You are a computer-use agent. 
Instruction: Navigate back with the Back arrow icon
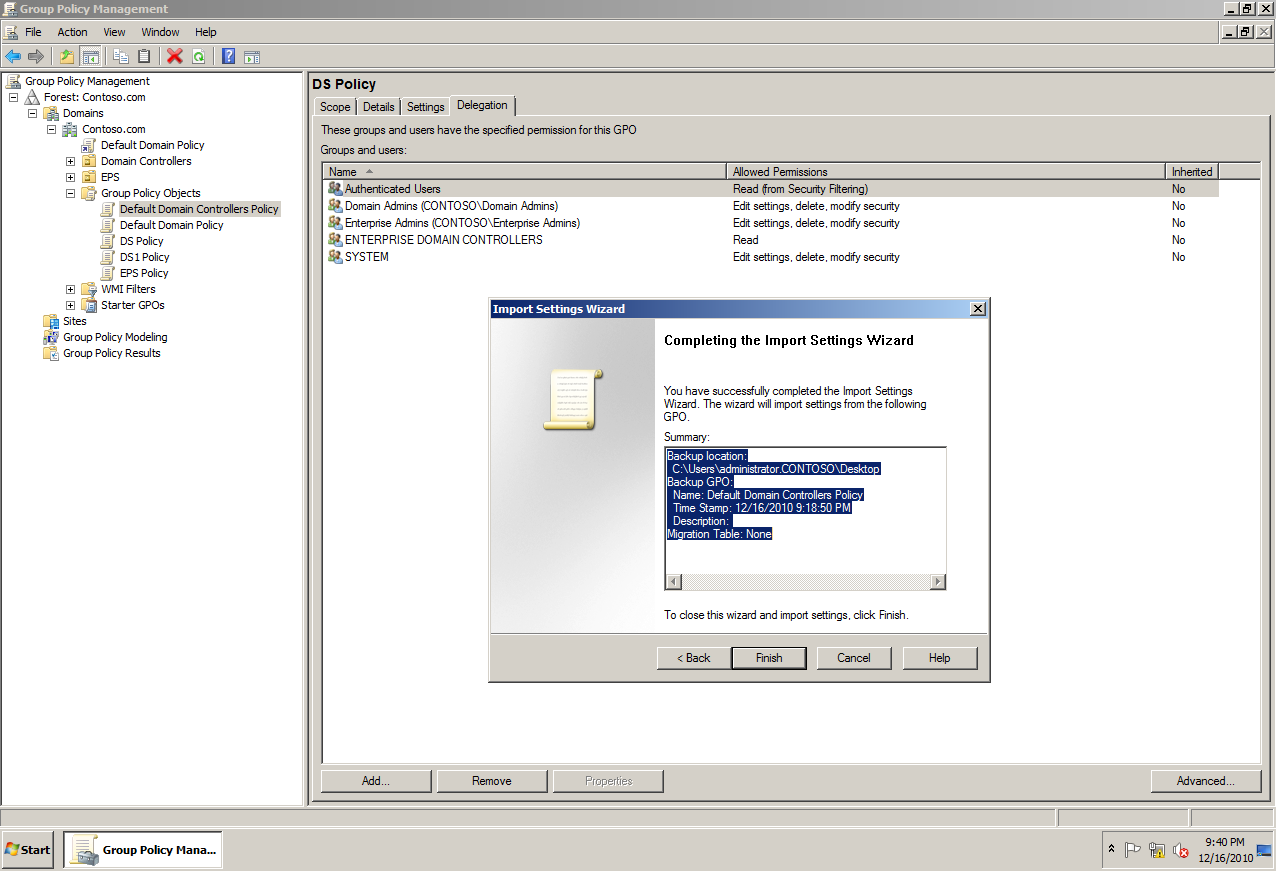pyautogui.click(x=13, y=56)
